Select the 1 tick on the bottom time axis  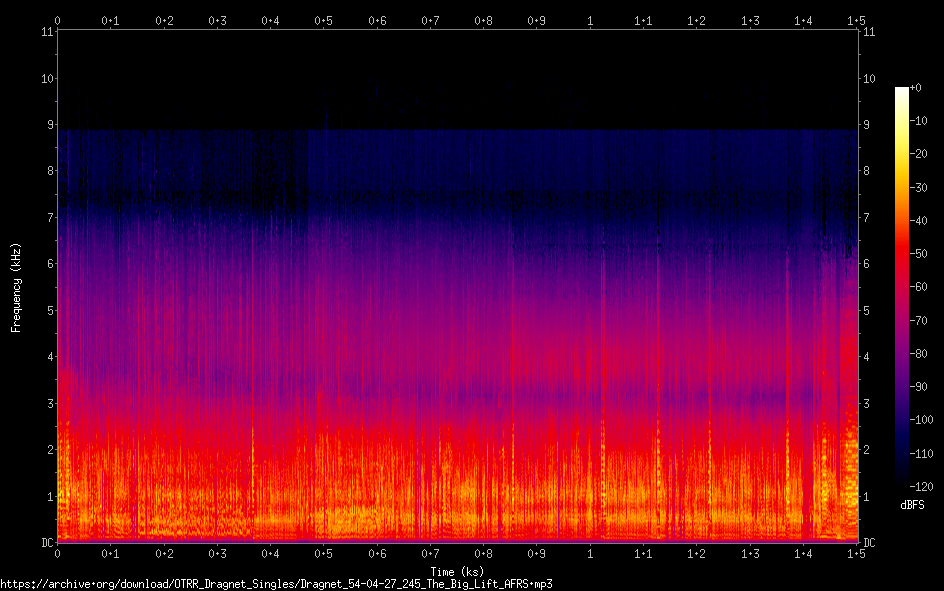(x=590, y=553)
